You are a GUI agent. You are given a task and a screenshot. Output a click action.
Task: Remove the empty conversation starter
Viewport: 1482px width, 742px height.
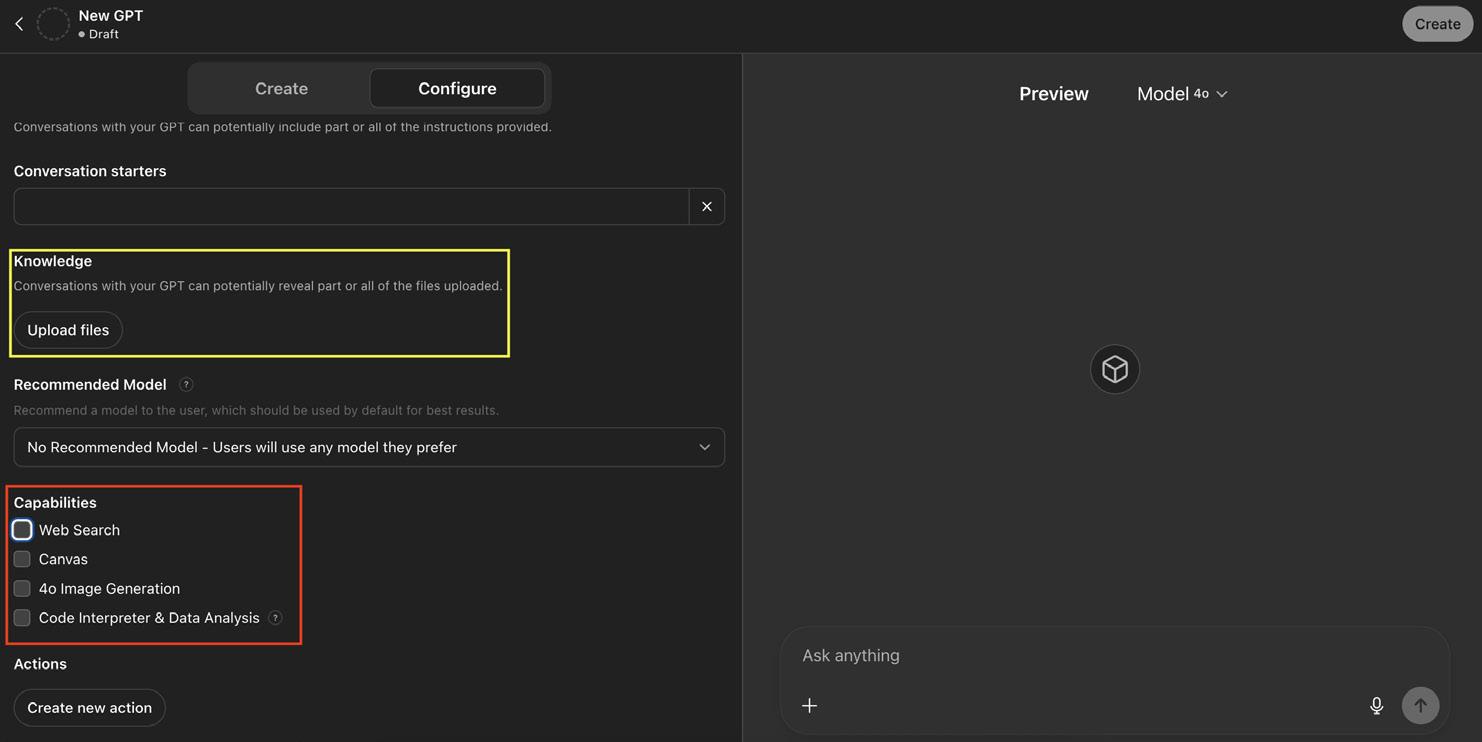click(x=707, y=207)
